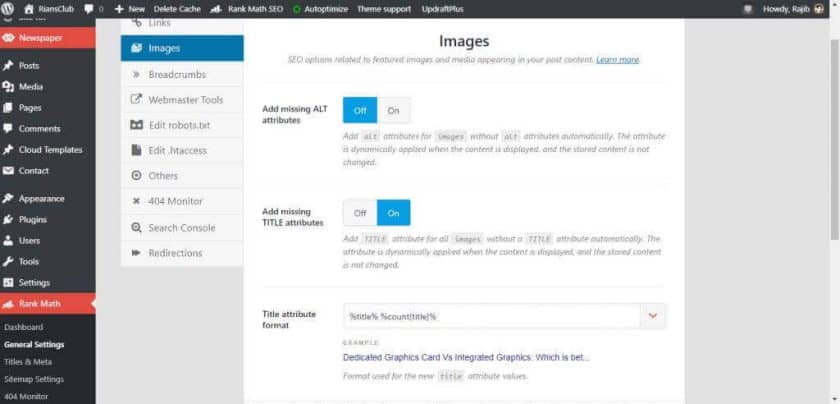This screenshot has width=840, height=404.
Task: Open the Webmaster Tools settings tab
Action: pos(182,100)
